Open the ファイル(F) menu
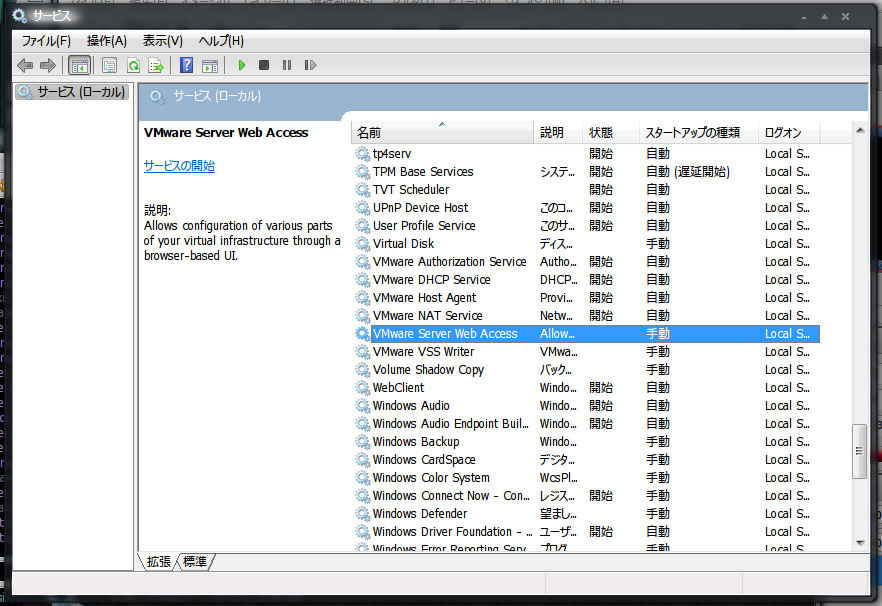882x606 pixels. point(46,41)
